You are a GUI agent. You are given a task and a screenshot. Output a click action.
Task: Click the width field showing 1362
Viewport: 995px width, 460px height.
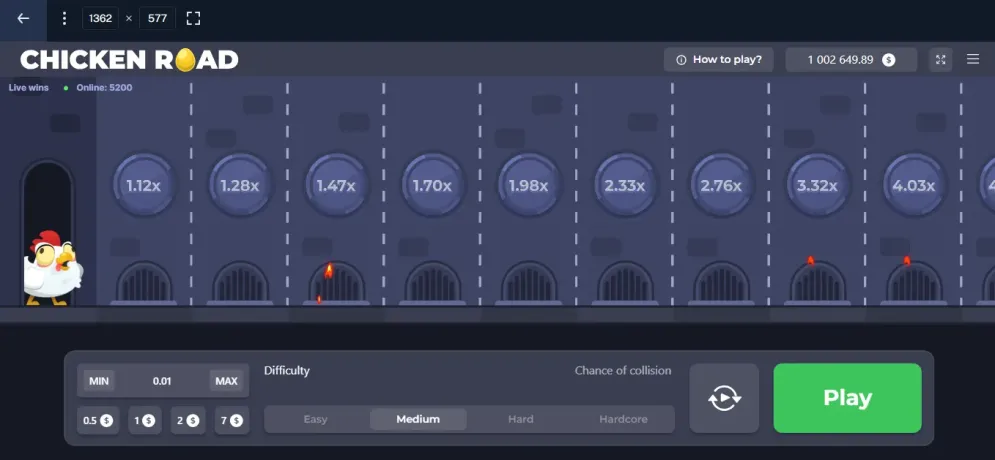pyautogui.click(x=100, y=18)
